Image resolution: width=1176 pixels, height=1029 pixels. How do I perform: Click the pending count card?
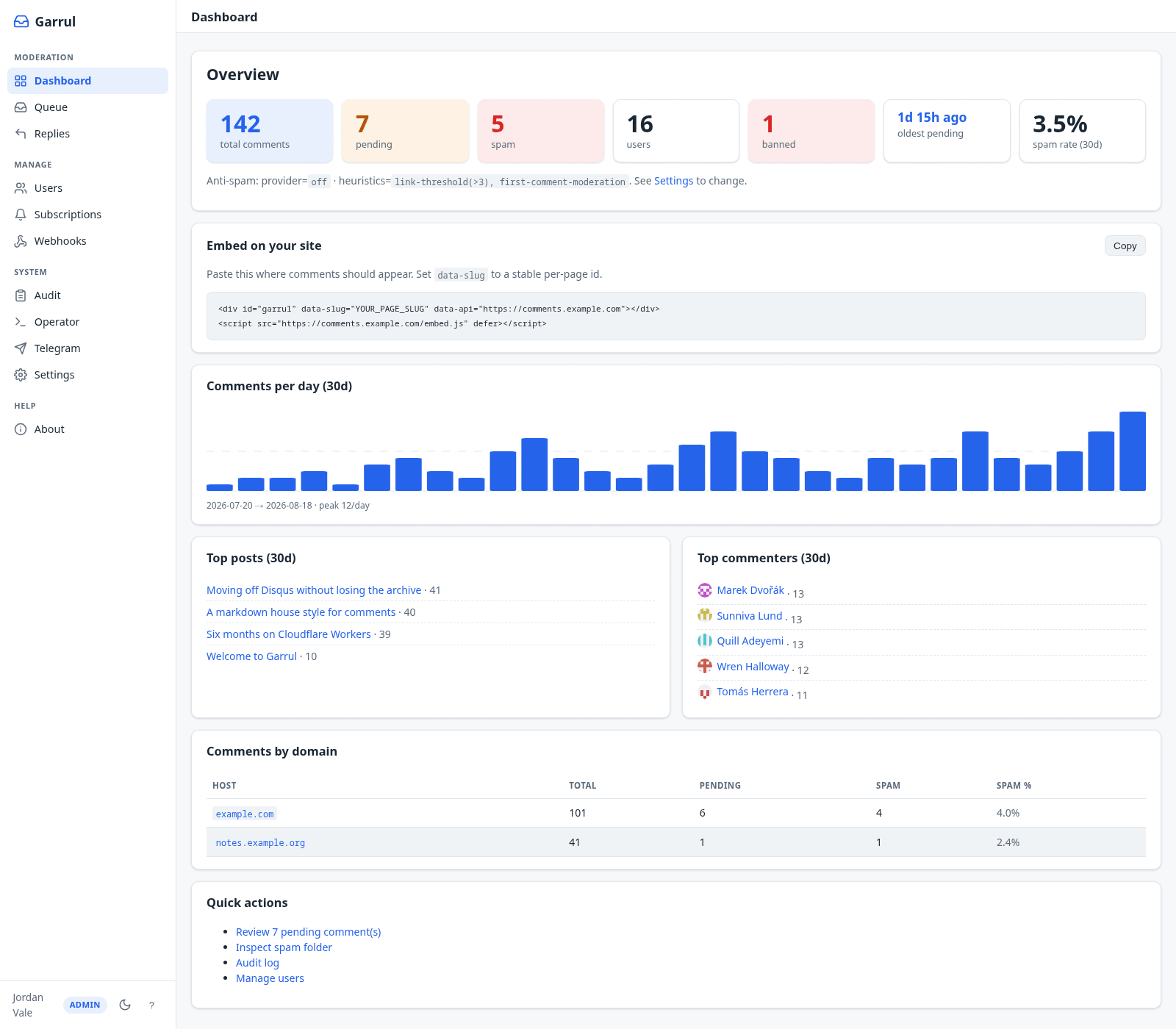tap(405, 131)
